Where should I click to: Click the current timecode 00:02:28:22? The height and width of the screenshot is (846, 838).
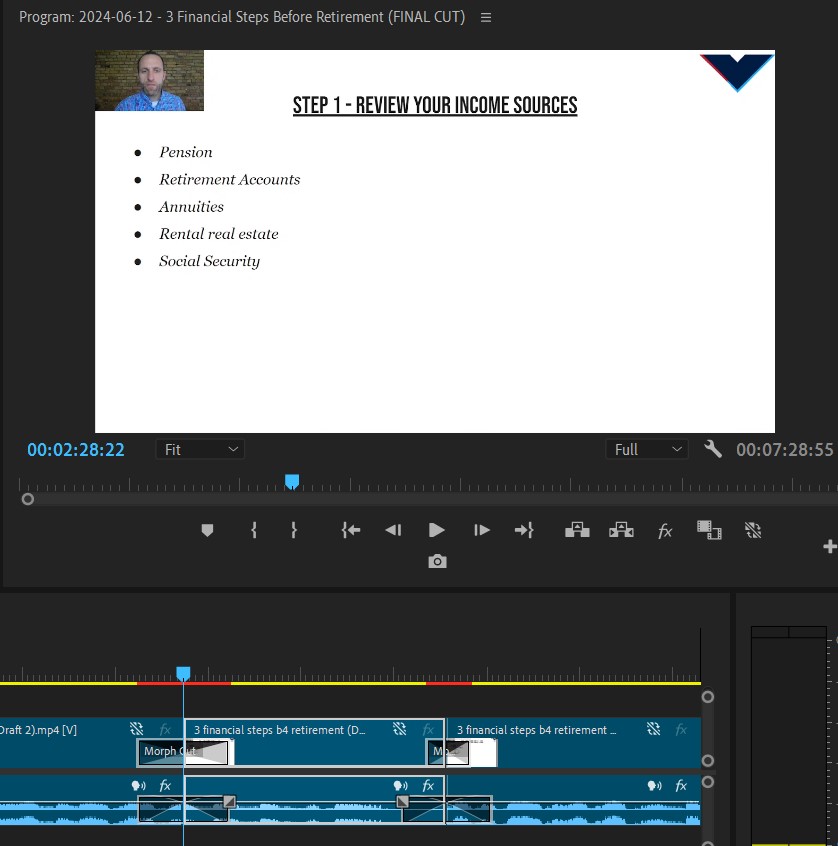pos(76,450)
